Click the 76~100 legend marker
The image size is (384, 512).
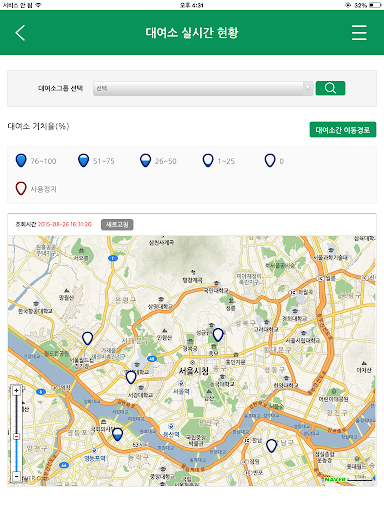21,160
